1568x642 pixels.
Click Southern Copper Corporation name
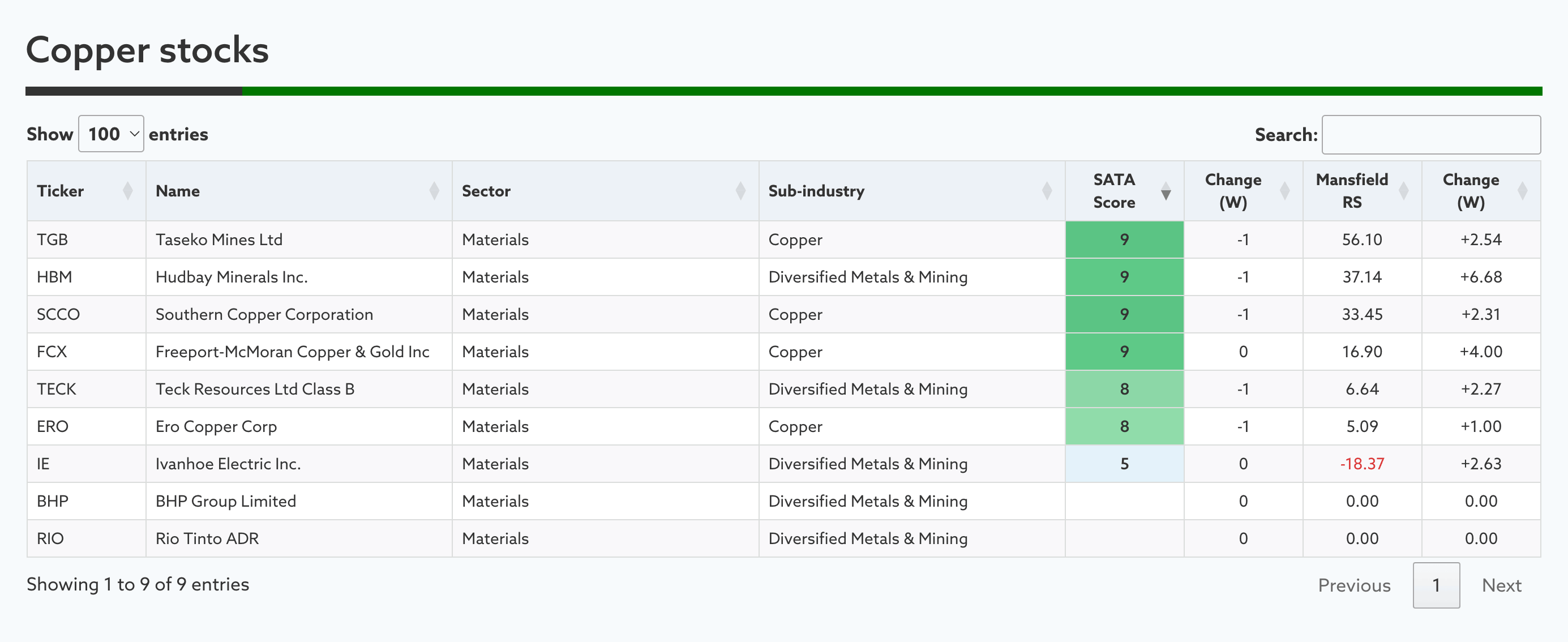(264, 315)
